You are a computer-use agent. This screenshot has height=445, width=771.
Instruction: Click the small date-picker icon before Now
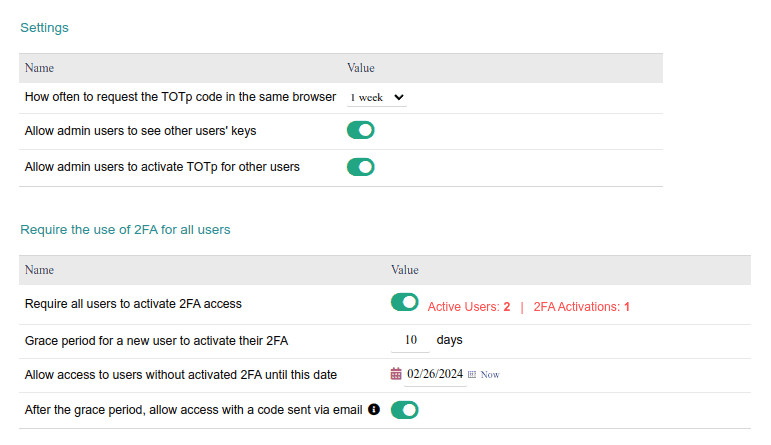click(x=472, y=374)
